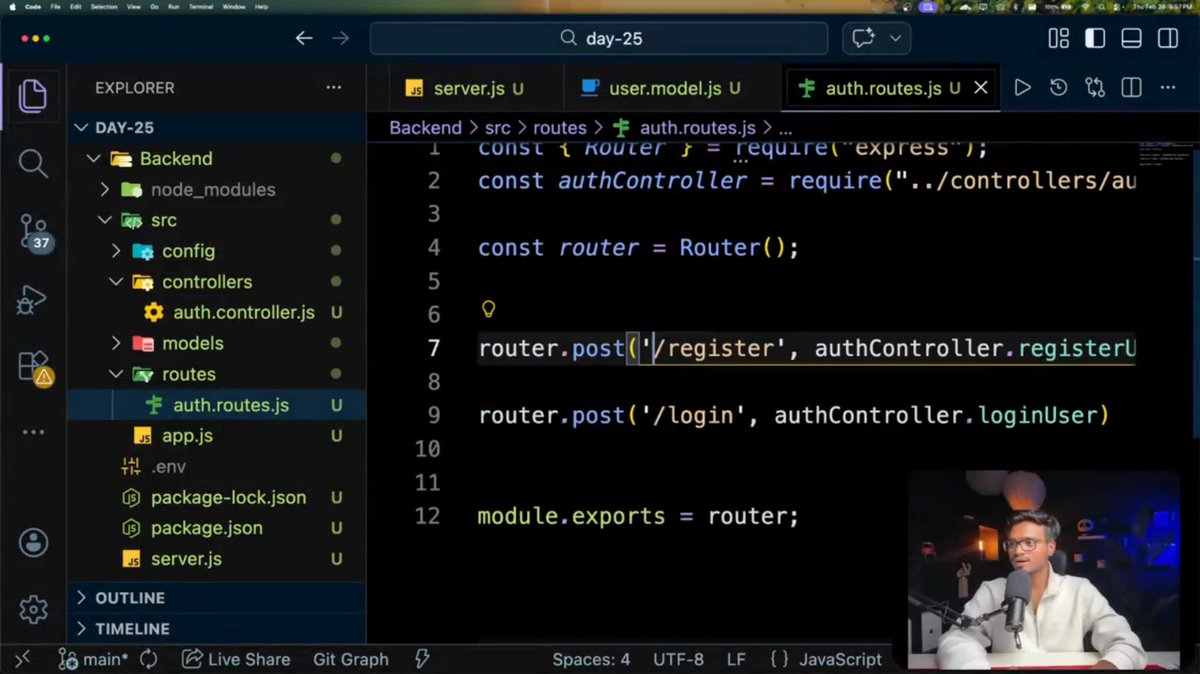Click the Backend breadcrumb

pos(425,128)
